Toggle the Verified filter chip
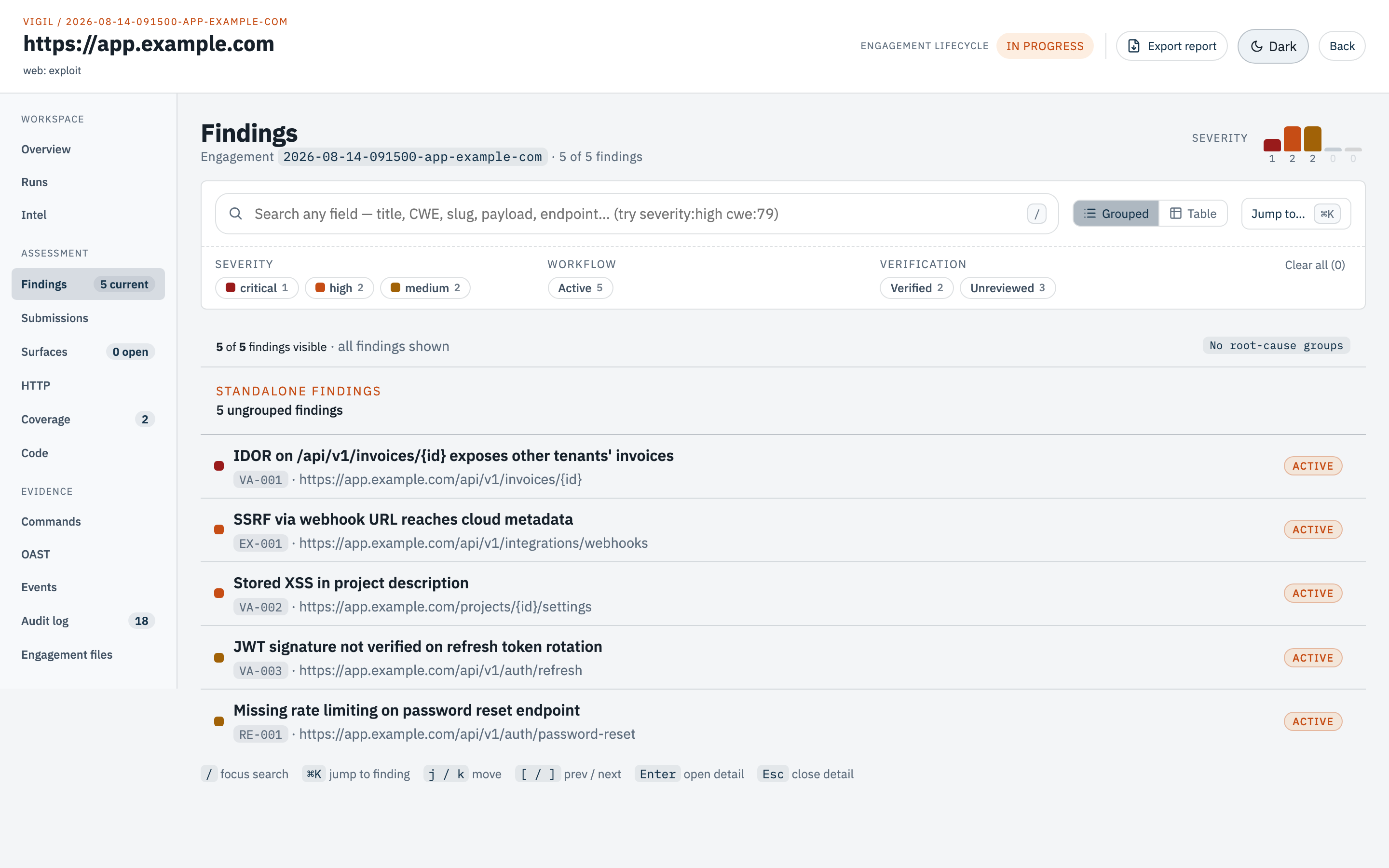1389x868 pixels. pyautogui.click(x=917, y=287)
